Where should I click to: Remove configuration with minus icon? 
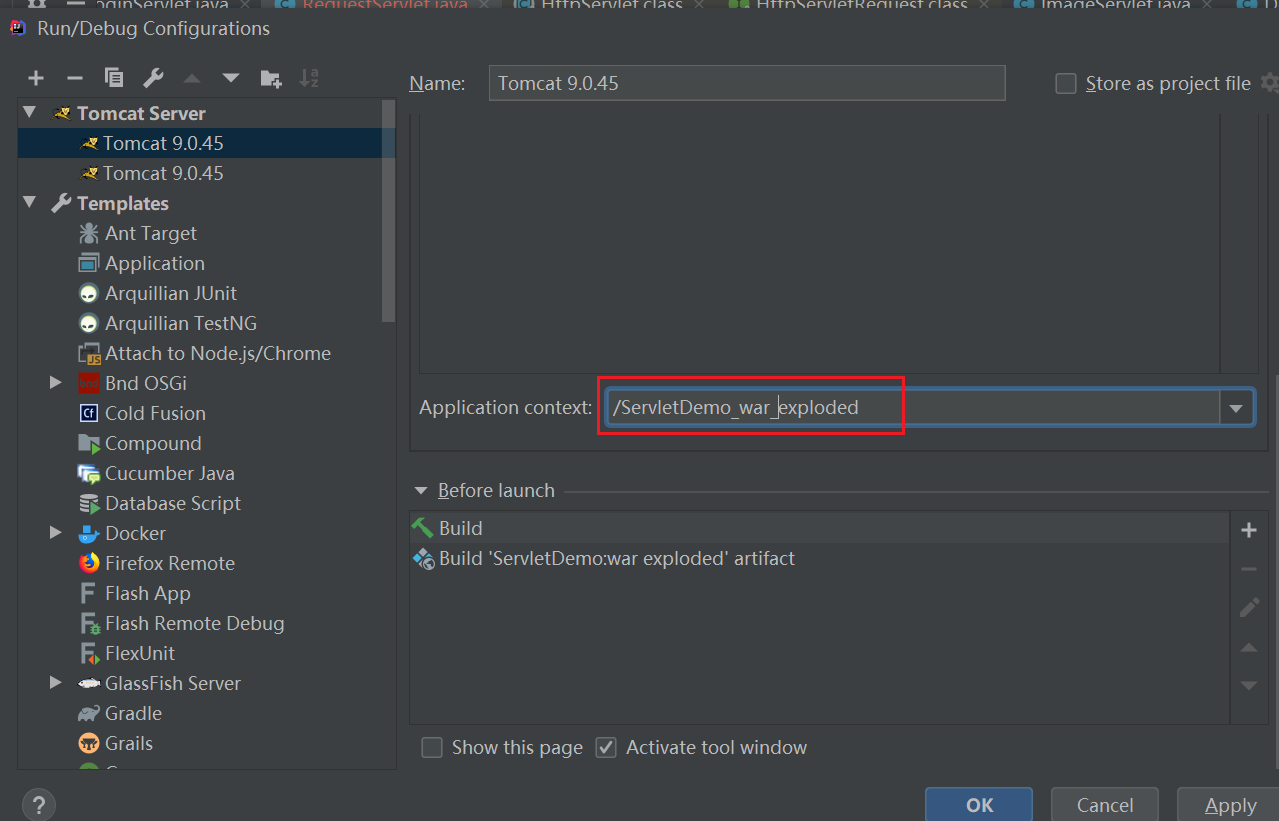click(75, 78)
